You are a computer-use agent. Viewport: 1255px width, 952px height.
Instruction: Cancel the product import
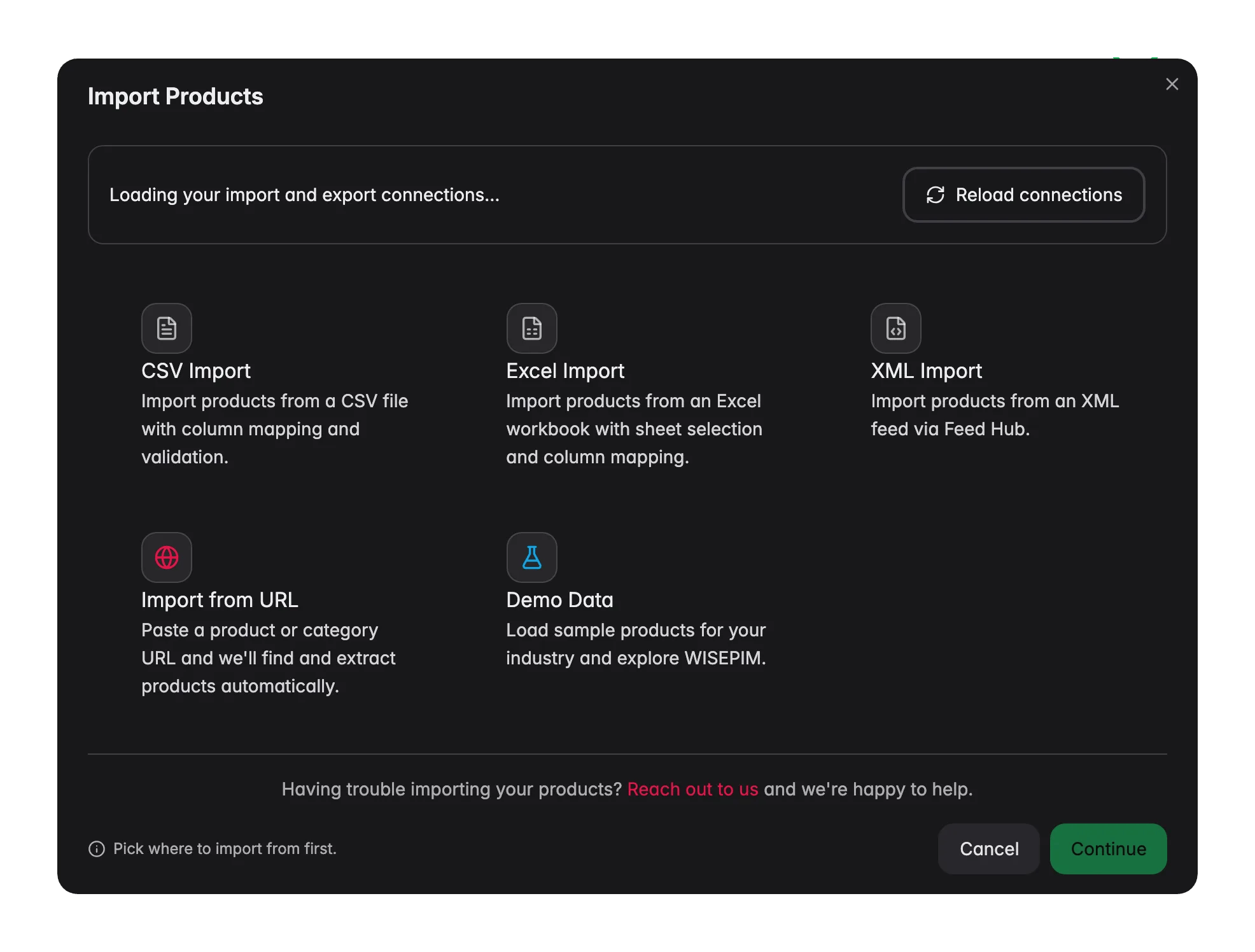989,849
